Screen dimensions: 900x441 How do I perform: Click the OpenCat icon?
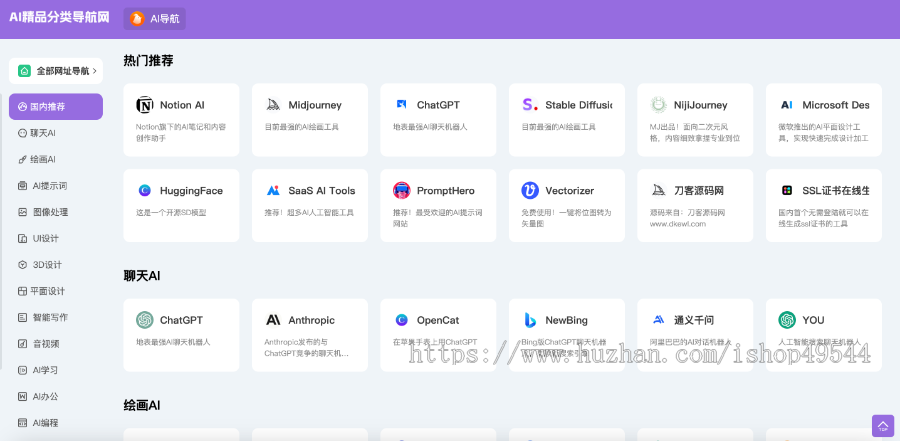point(402,320)
